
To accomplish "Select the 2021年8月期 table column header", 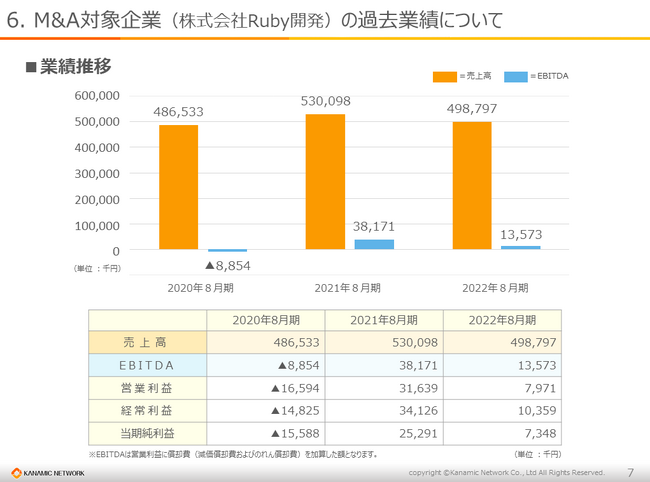I will (x=384, y=320).
